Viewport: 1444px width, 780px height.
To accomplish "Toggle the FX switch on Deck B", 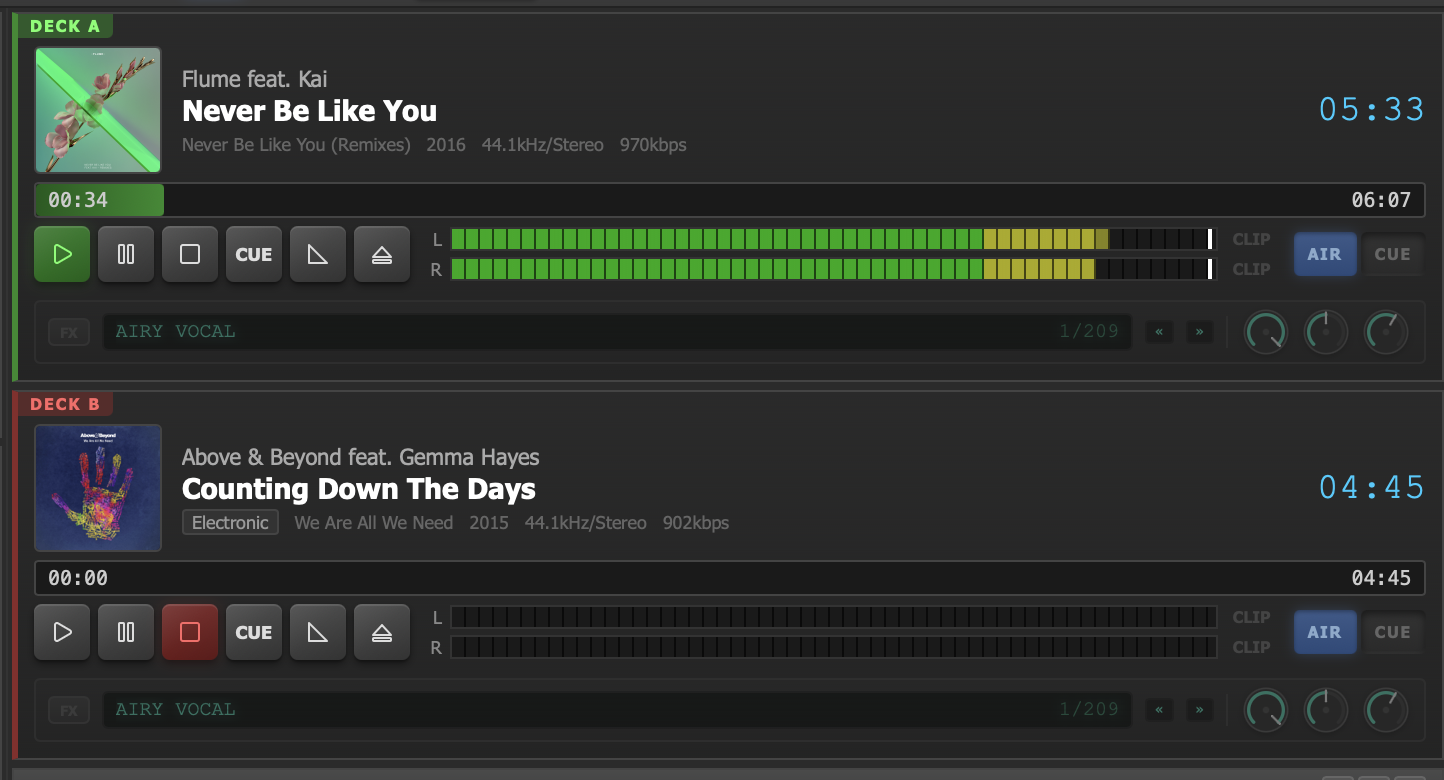I will pyautogui.click(x=69, y=710).
